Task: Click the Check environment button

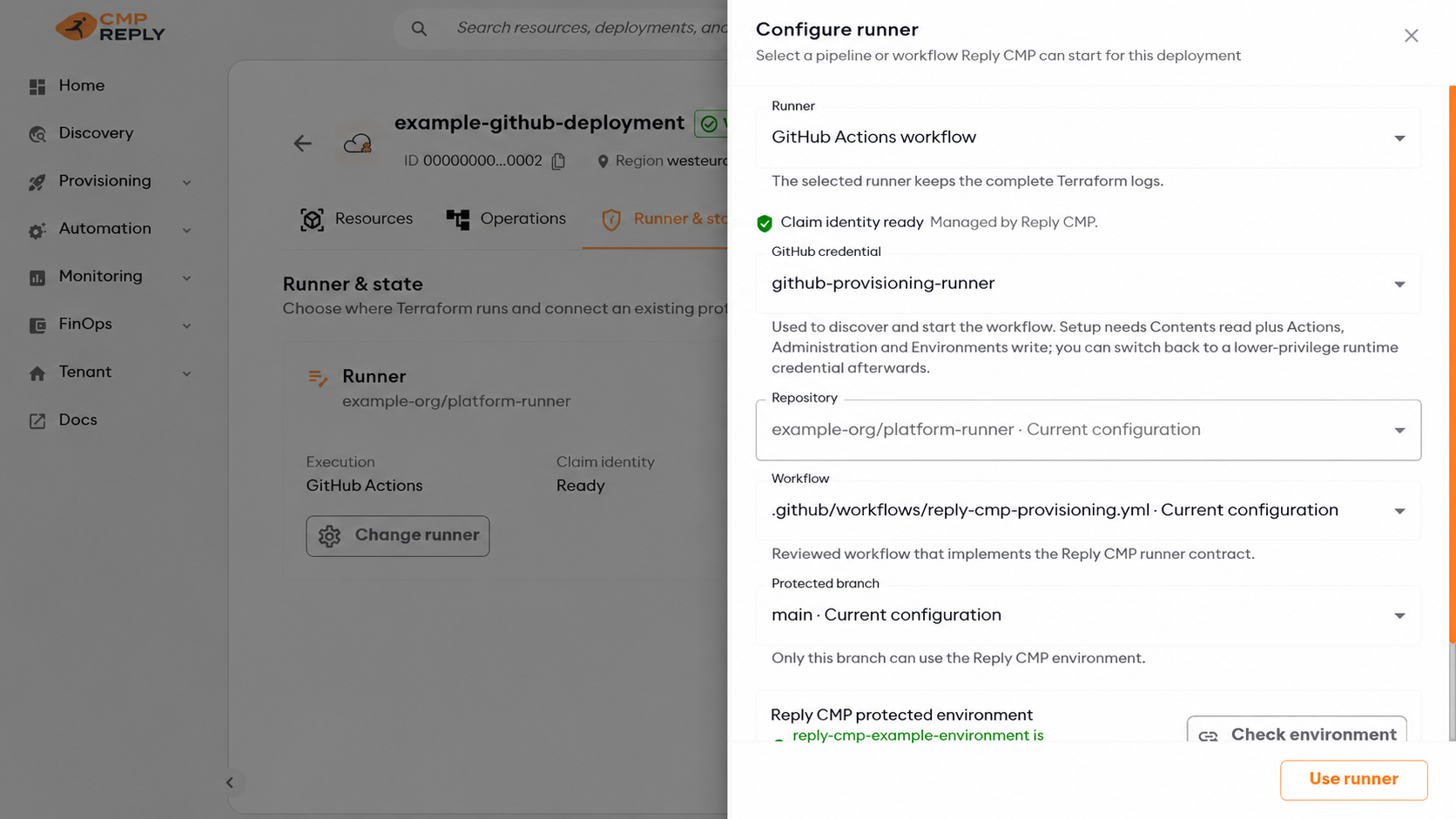Action: (1297, 729)
